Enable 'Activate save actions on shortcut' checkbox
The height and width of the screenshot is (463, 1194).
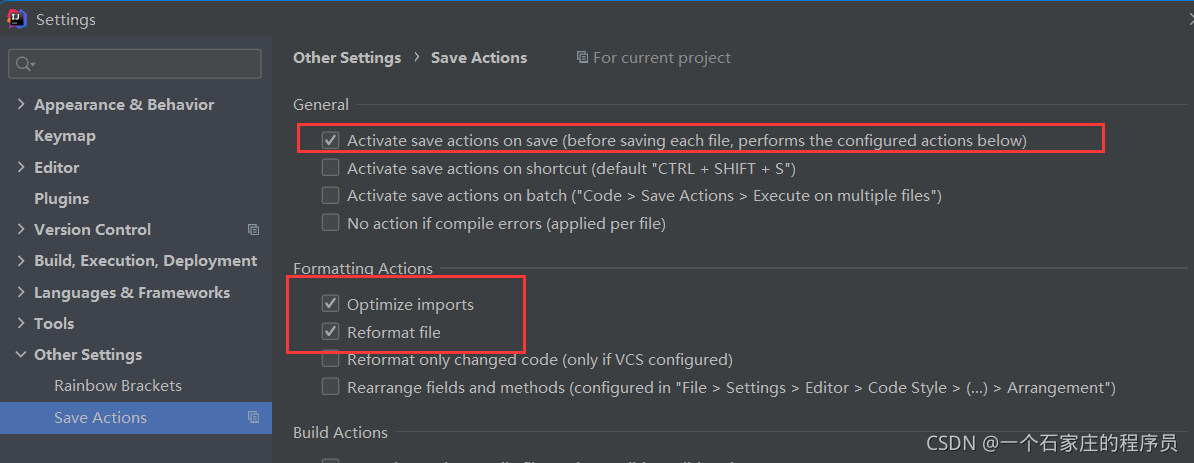[330, 168]
